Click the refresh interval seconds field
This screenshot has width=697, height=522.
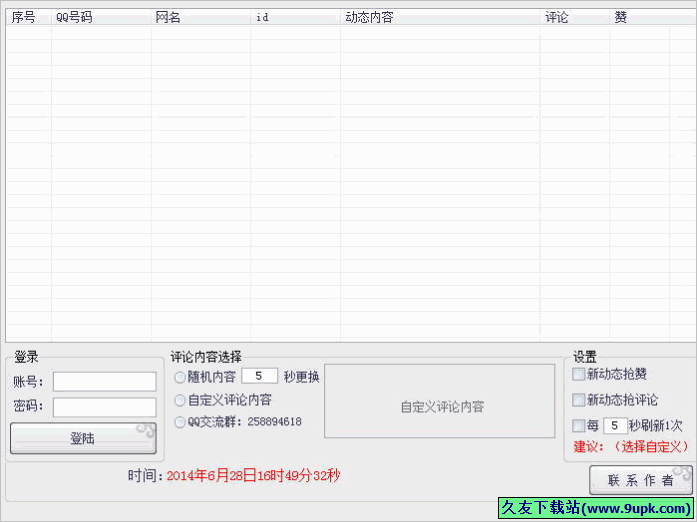click(x=615, y=425)
